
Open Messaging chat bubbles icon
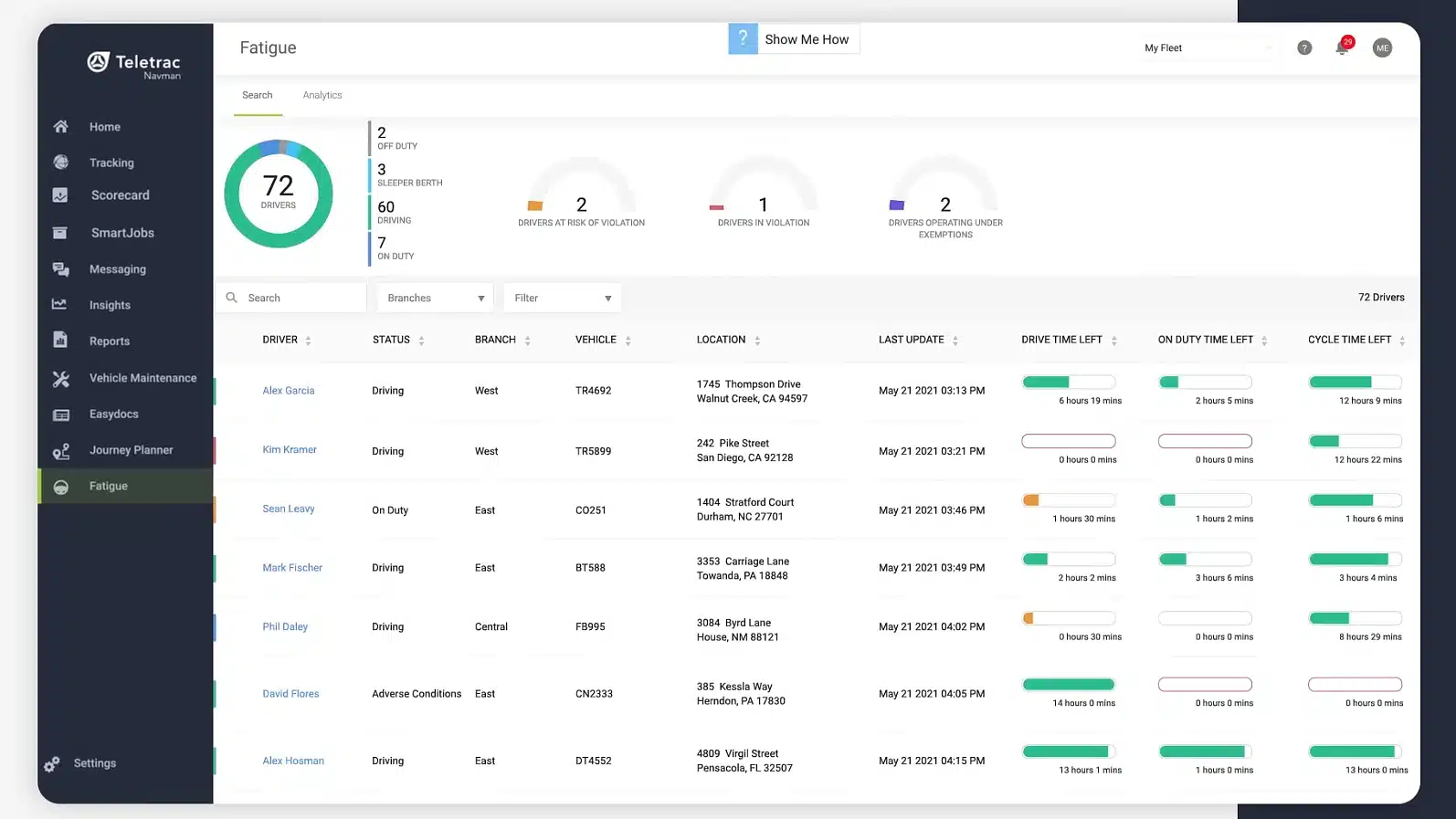pos(60,269)
